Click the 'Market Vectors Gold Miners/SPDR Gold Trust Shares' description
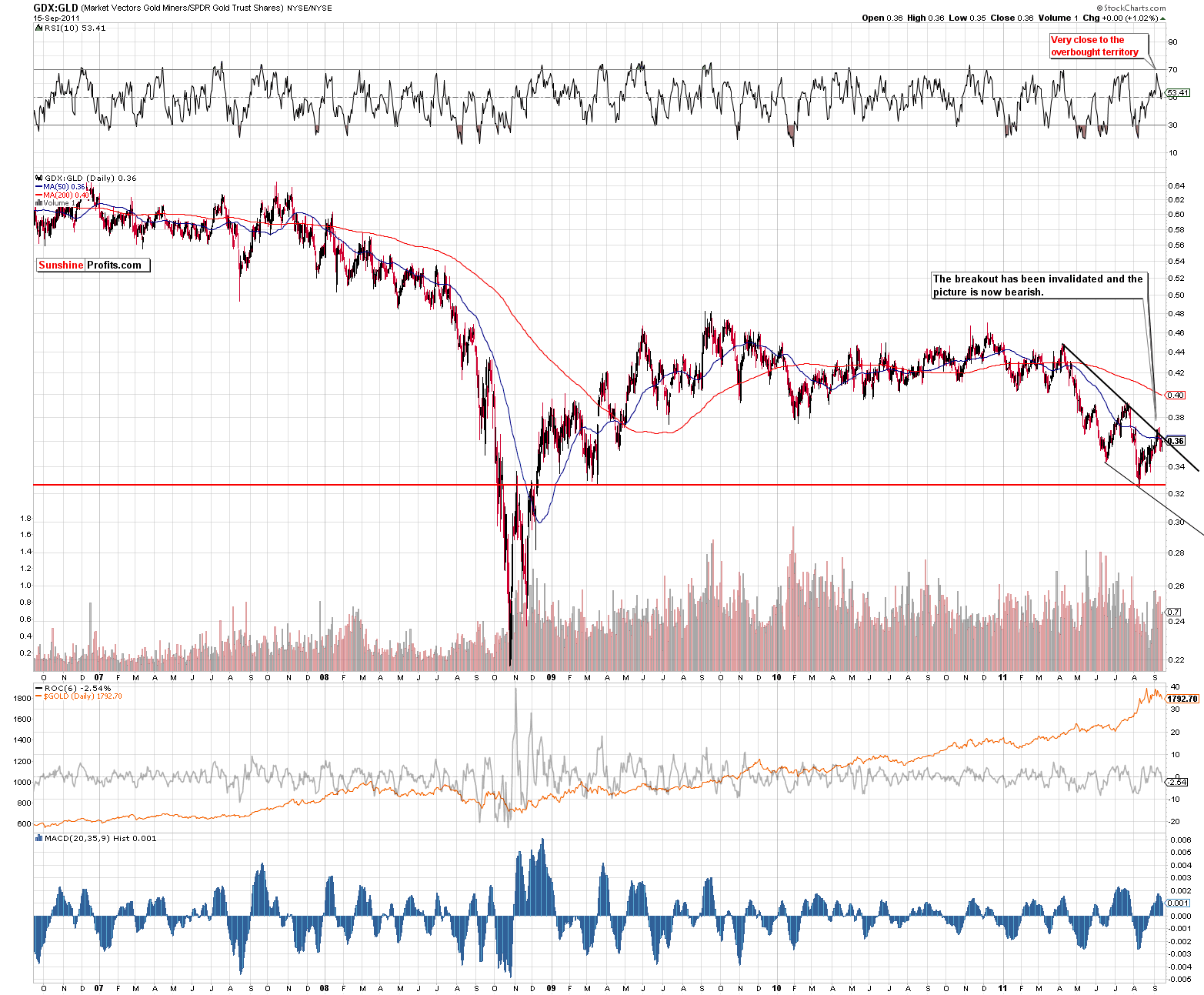 click(x=182, y=8)
